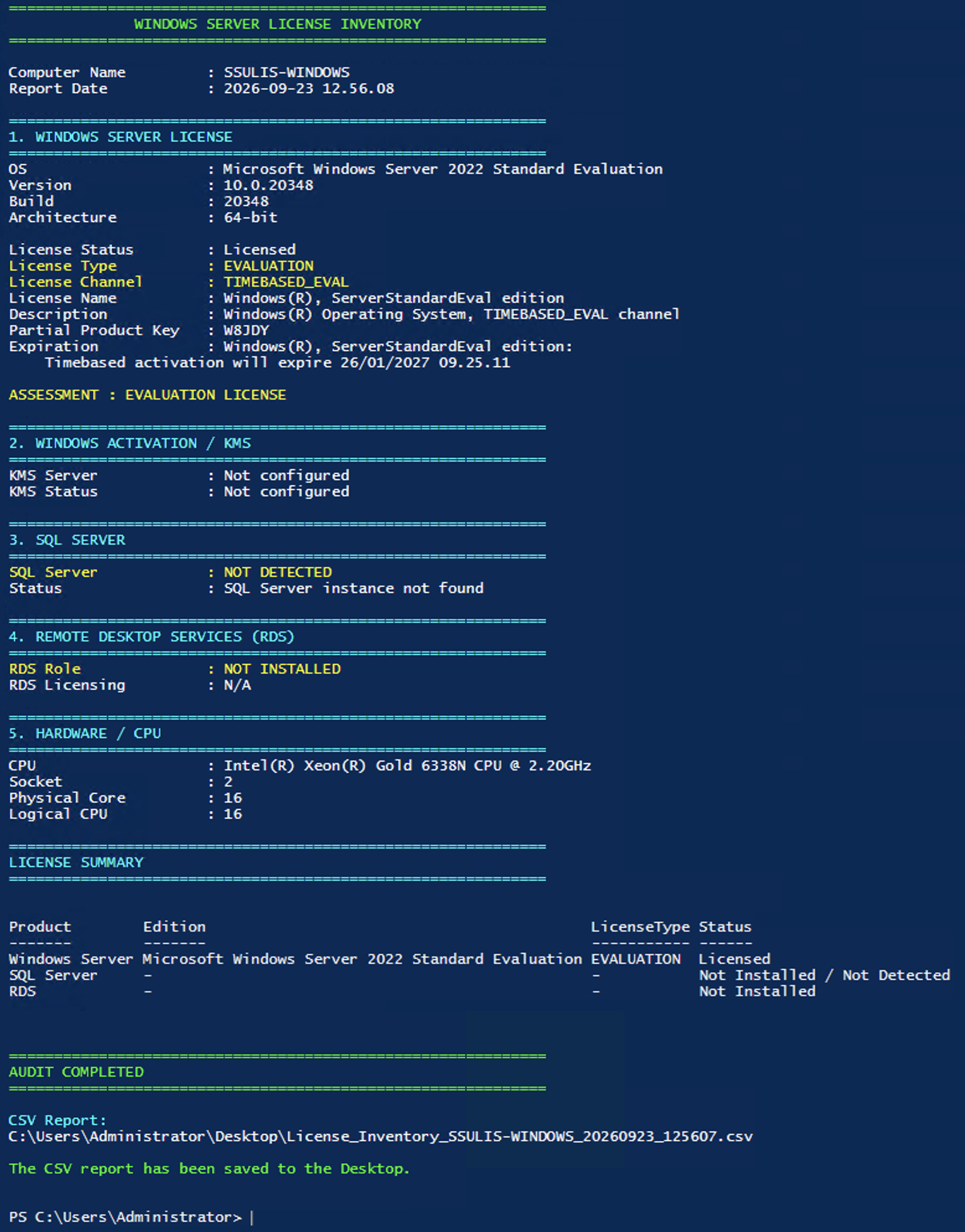Click the 'AUDIT COMPLETED' heading
The height and width of the screenshot is (1232, 965).
[76, 1073]
